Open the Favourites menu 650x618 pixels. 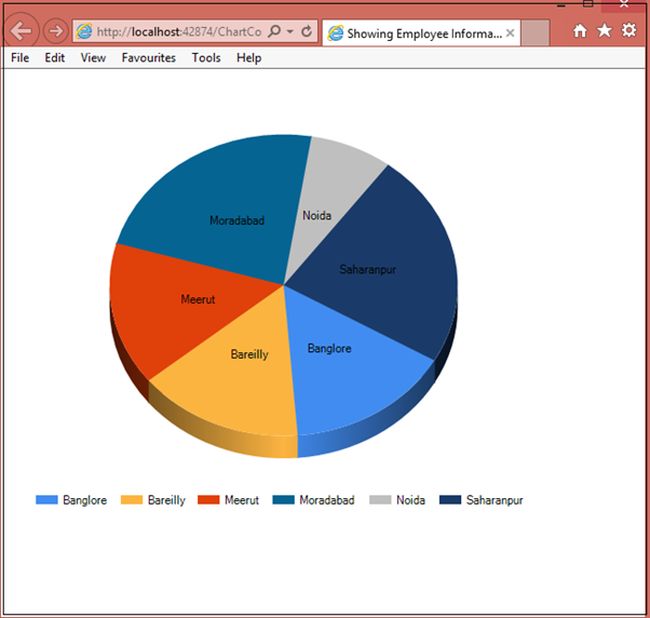149,58
